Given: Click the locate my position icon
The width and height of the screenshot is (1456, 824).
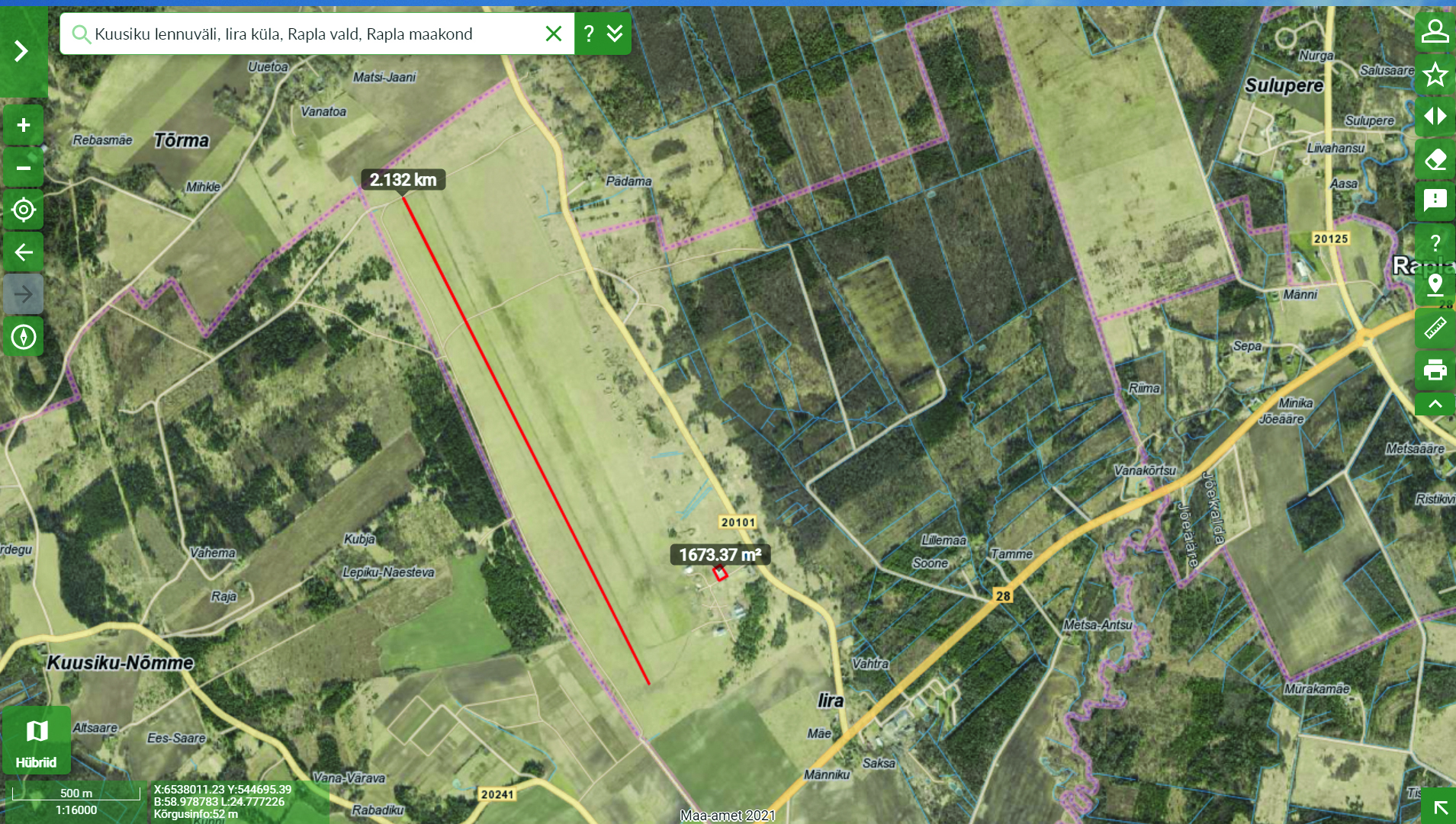Looking at the screenshot, I should click(x=24, y=210).
